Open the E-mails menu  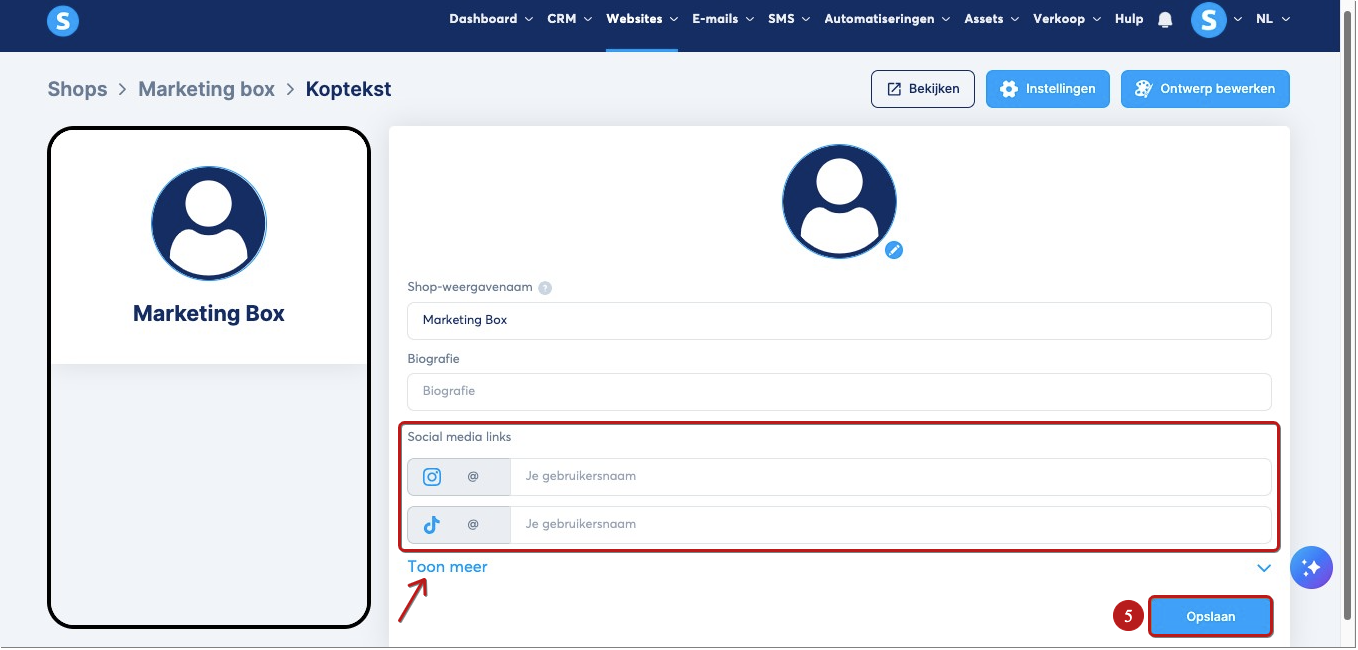[x=723, y=19]
